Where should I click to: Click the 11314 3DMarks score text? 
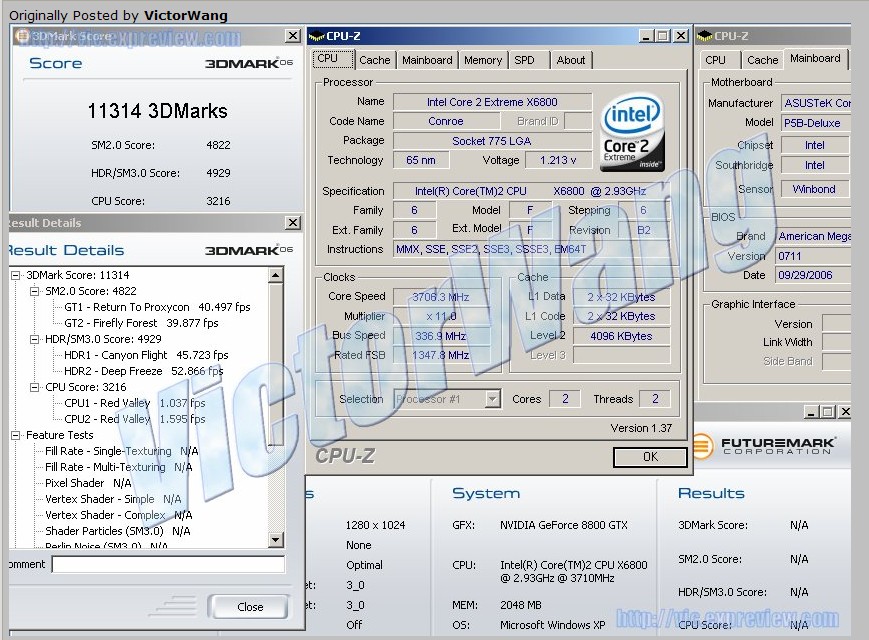coord(157,111)
